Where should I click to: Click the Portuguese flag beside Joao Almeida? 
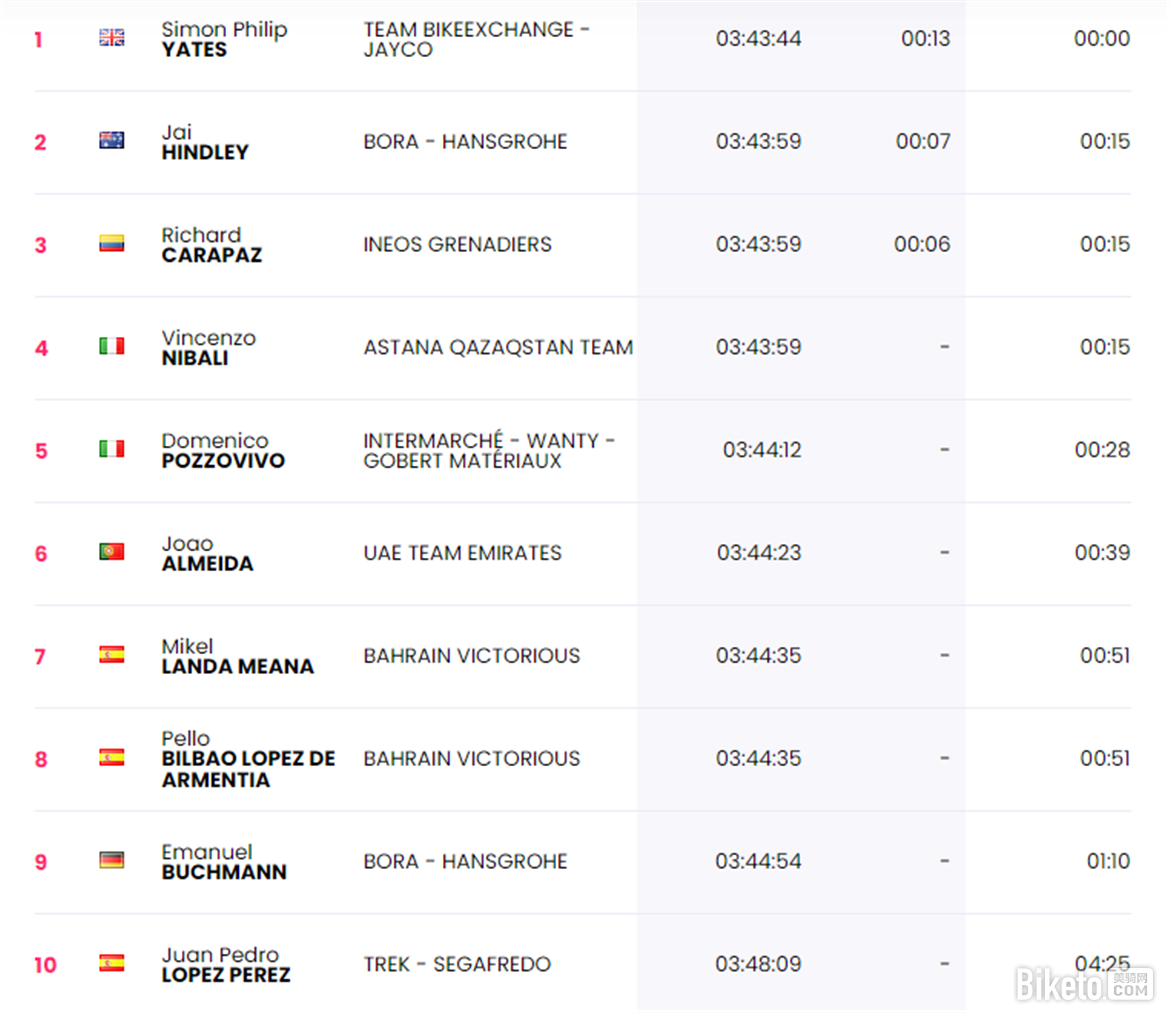111,552
